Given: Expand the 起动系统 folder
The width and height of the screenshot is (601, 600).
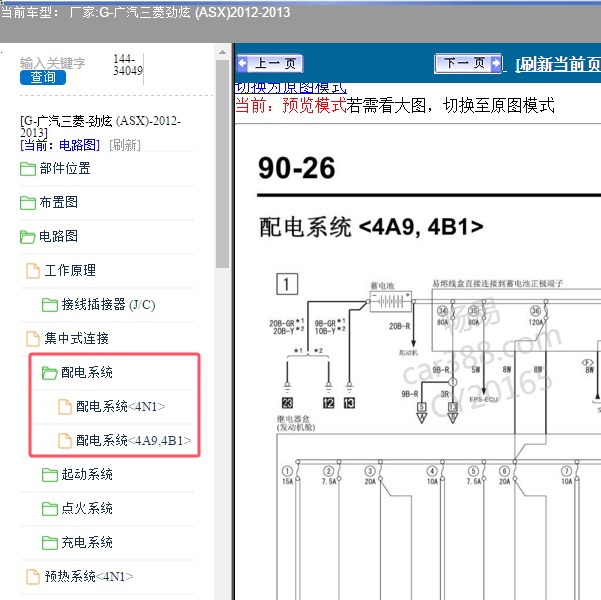Looking at the screenshot, I should click(87, 474).
